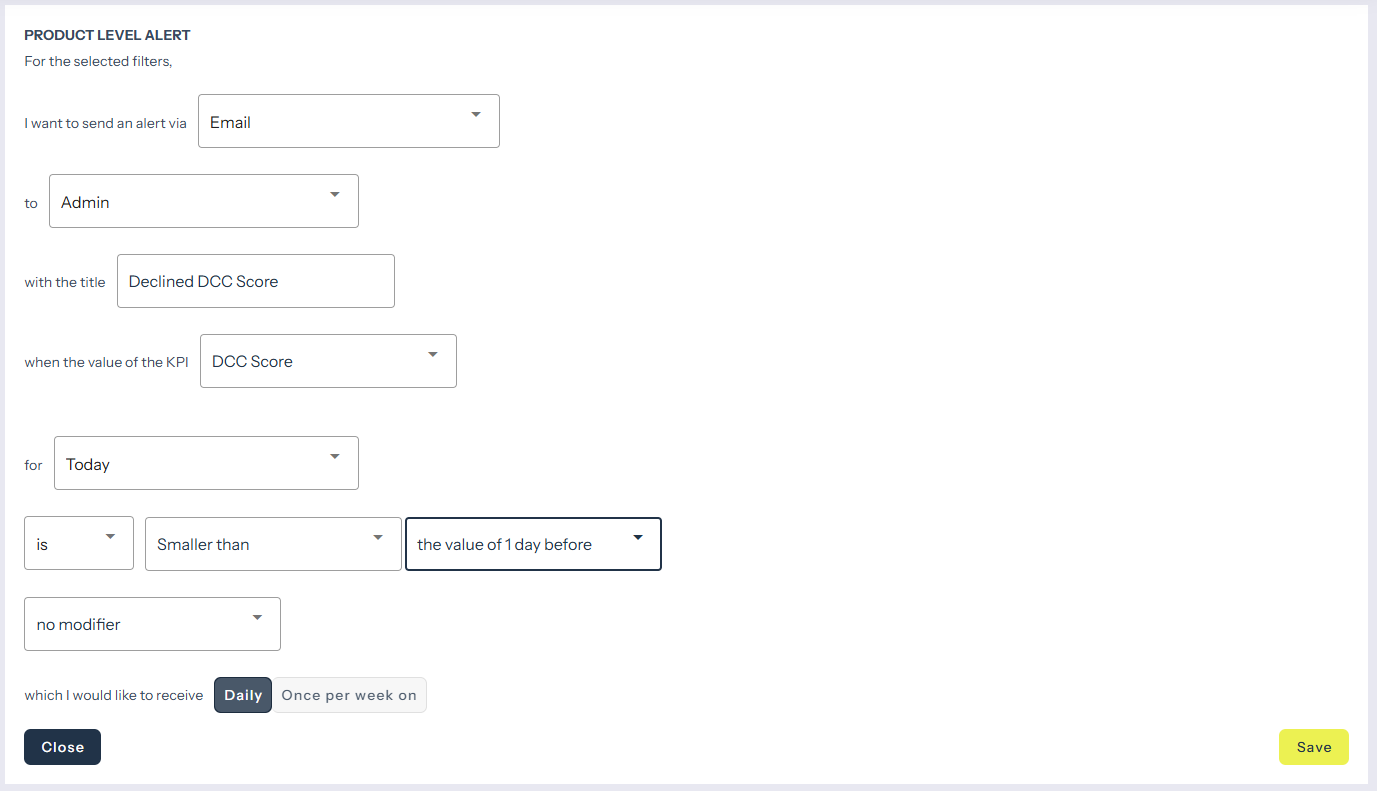The height and width of the screenshot is (791, 1377).
Task: Focus the Declined DCC Score title field
Action: tap(255, 281)
